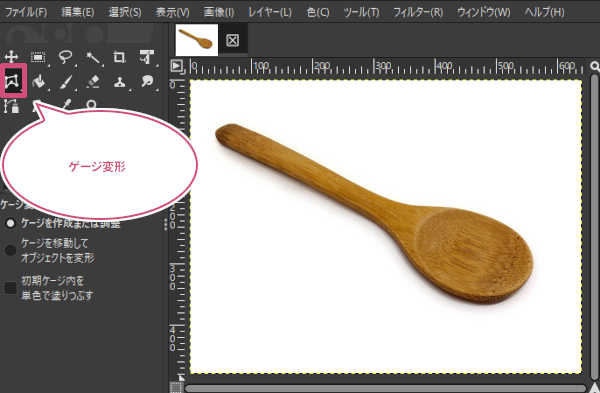This screenshot has width=600, height=393.
Task: Select the Free Select lasso tool
Action: 66,57
